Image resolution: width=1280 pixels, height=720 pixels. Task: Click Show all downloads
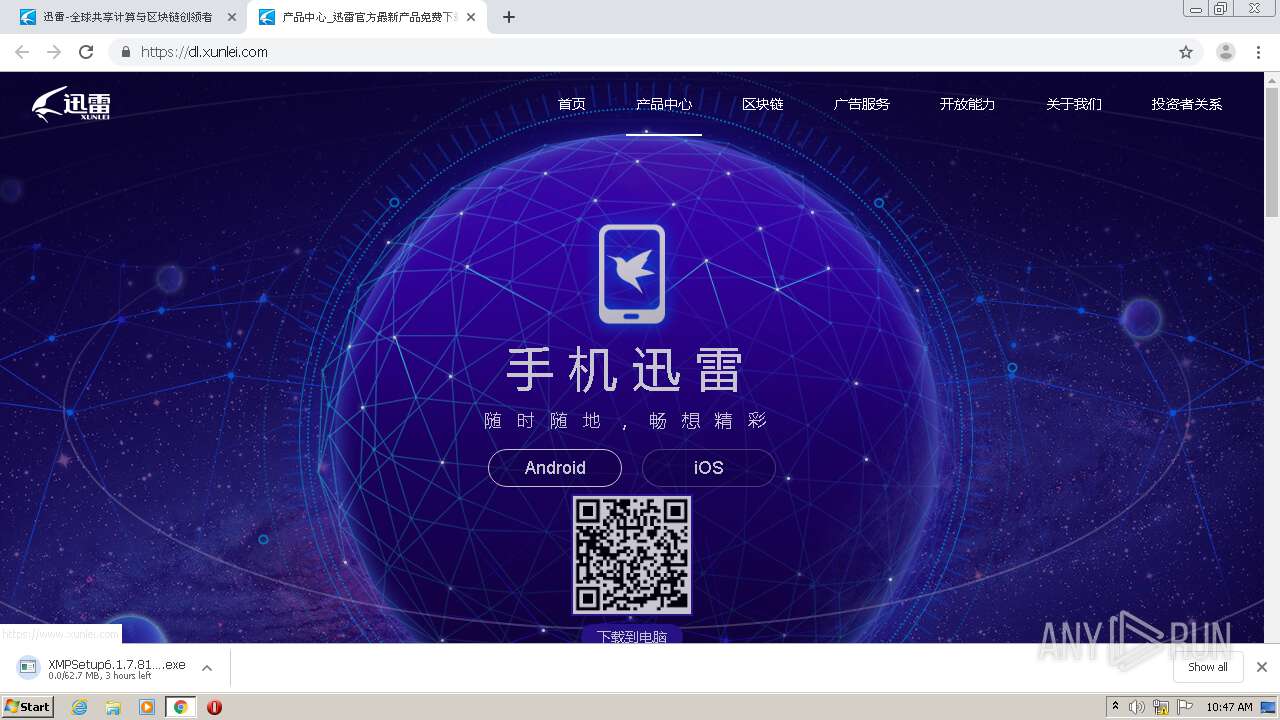pyautogui.click(x=1208, y=667)
